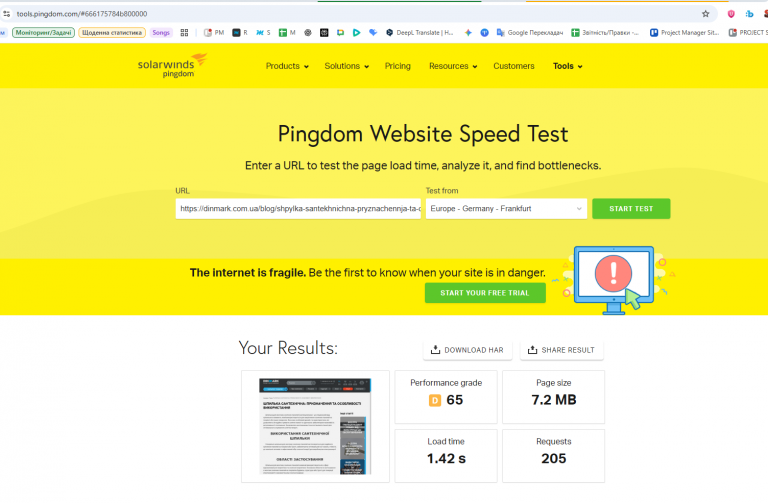Image resolution: width=768 pixels, height=503 pixels.
Task: Open the tested page screenshot thumbnail
Action: (315, 426)
